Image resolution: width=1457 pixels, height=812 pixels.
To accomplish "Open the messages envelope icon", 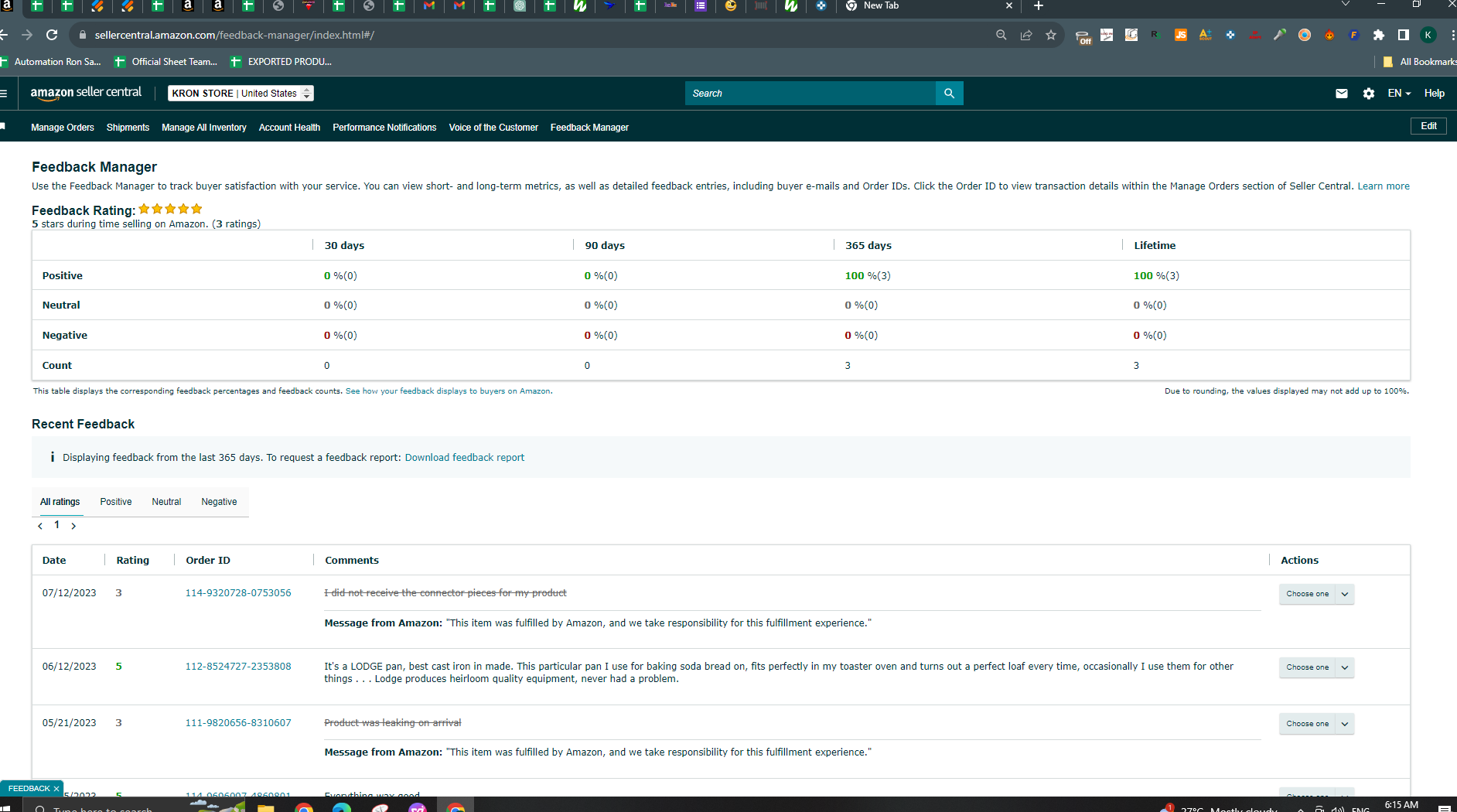I will click(1342, 94).
